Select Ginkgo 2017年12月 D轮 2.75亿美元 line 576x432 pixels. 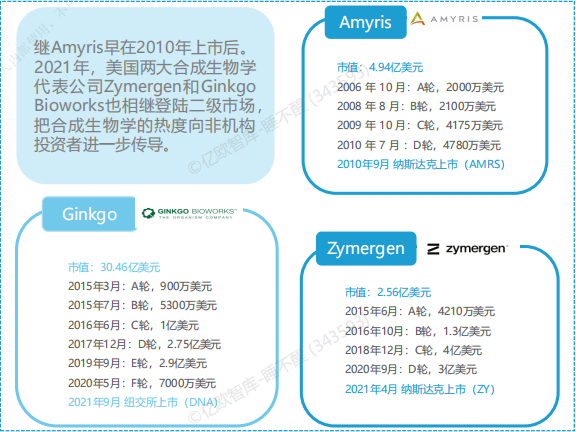point(144,344)
